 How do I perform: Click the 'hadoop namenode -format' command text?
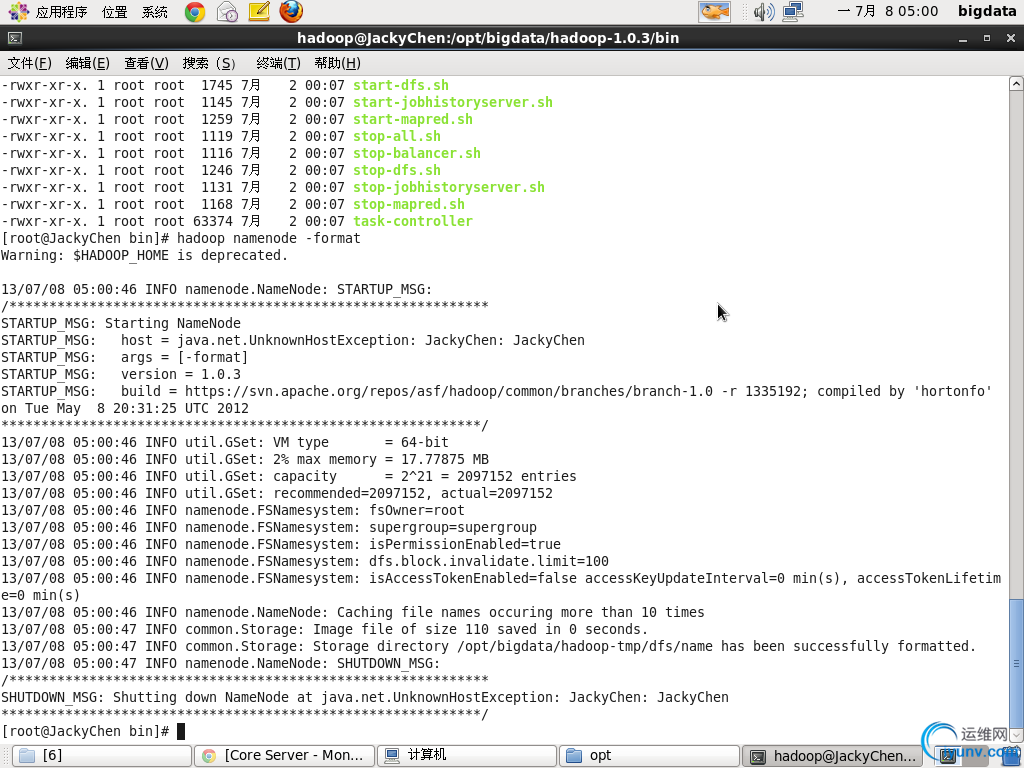coord(268,238)
